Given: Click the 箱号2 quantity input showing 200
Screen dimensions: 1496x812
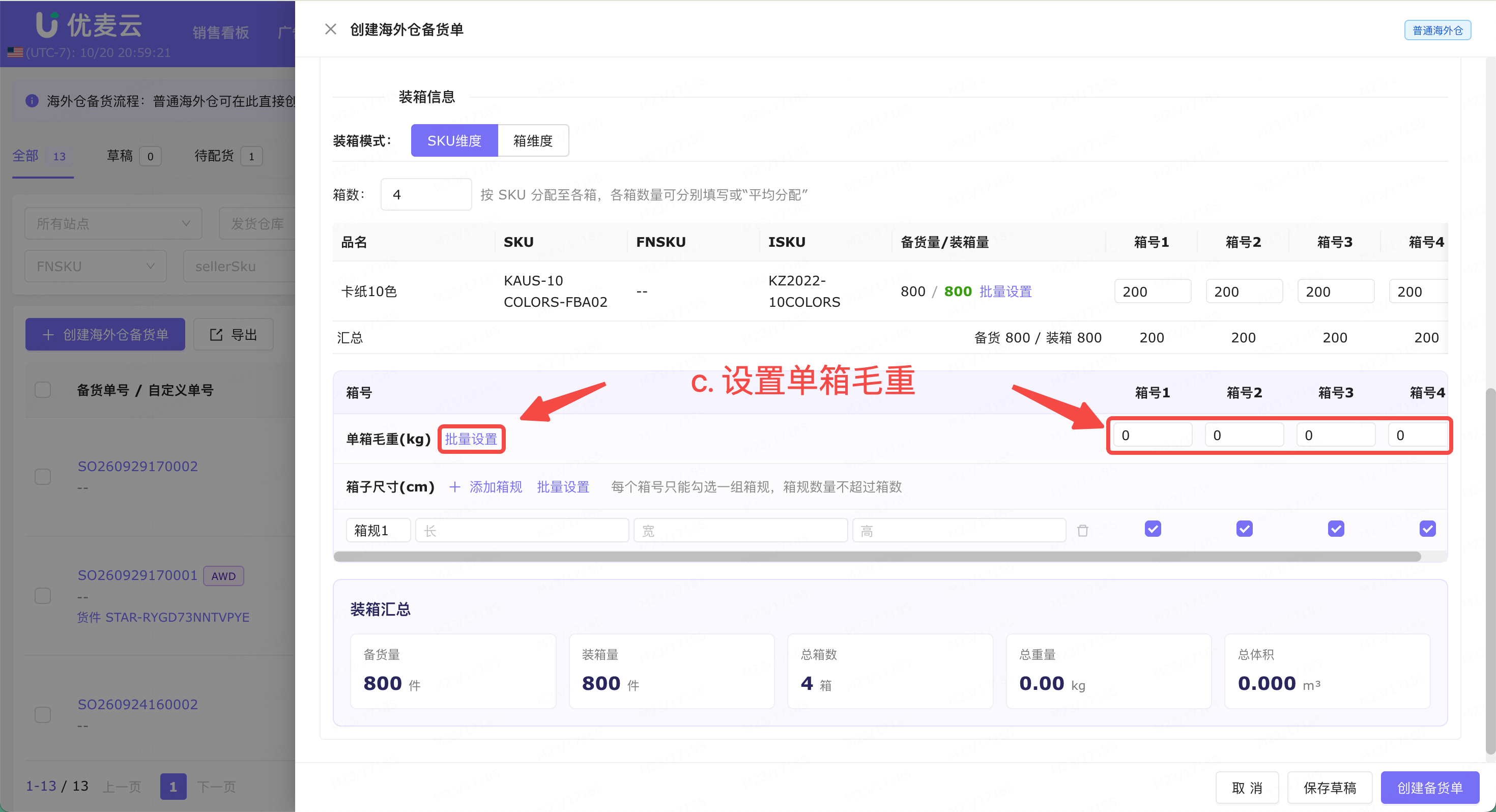Looking at the screenshot, I should click(x=1245, y=292).
